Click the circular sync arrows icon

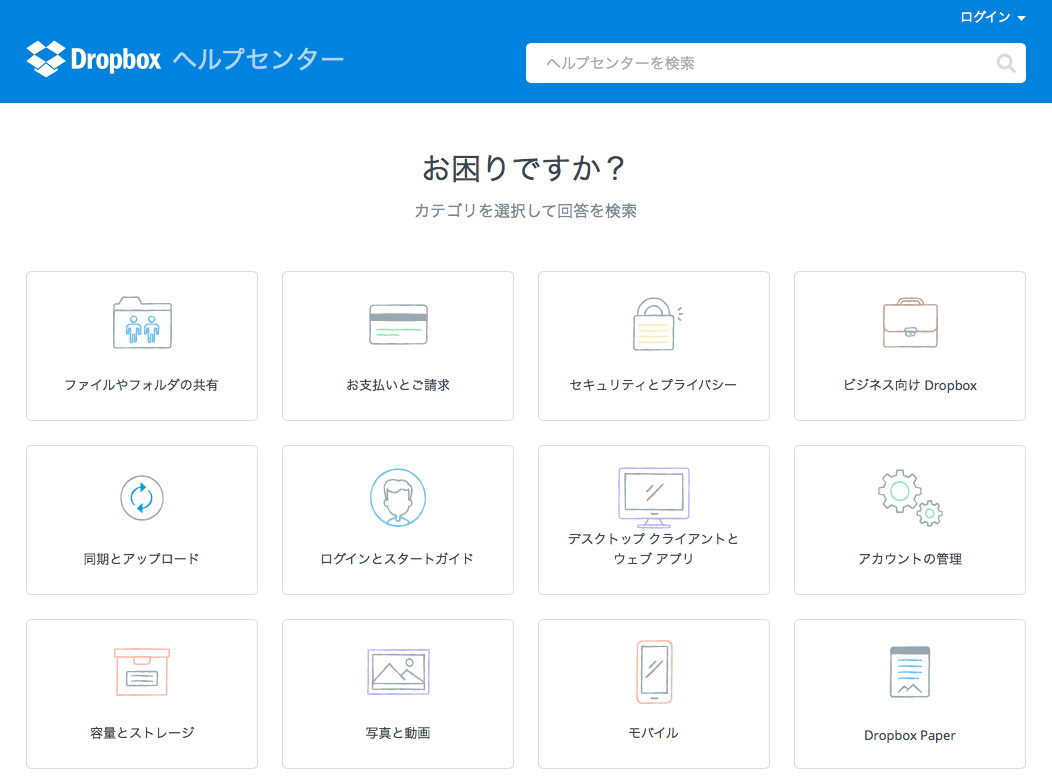[142, 498]
